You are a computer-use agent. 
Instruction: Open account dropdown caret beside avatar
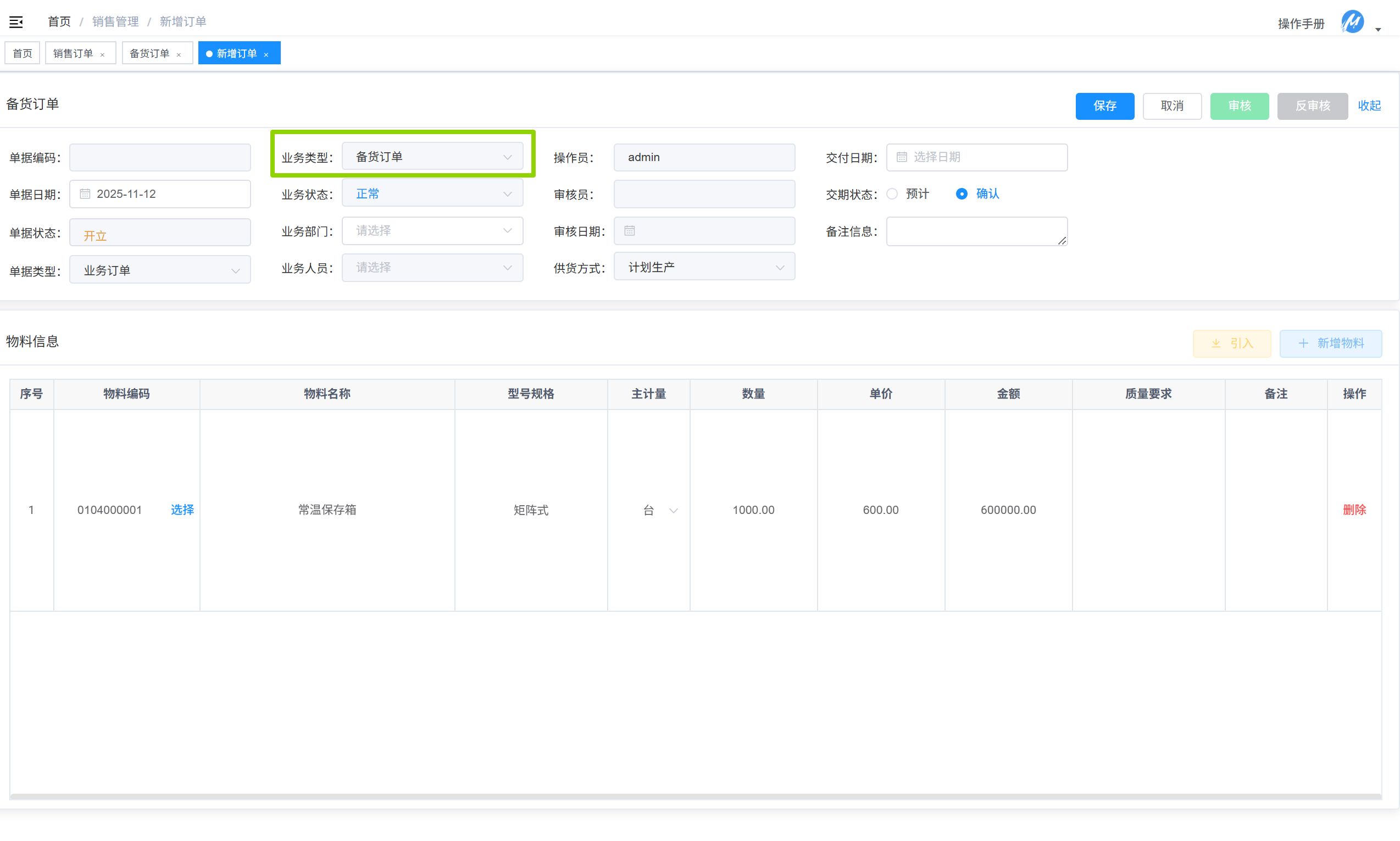click(1379, 29)
